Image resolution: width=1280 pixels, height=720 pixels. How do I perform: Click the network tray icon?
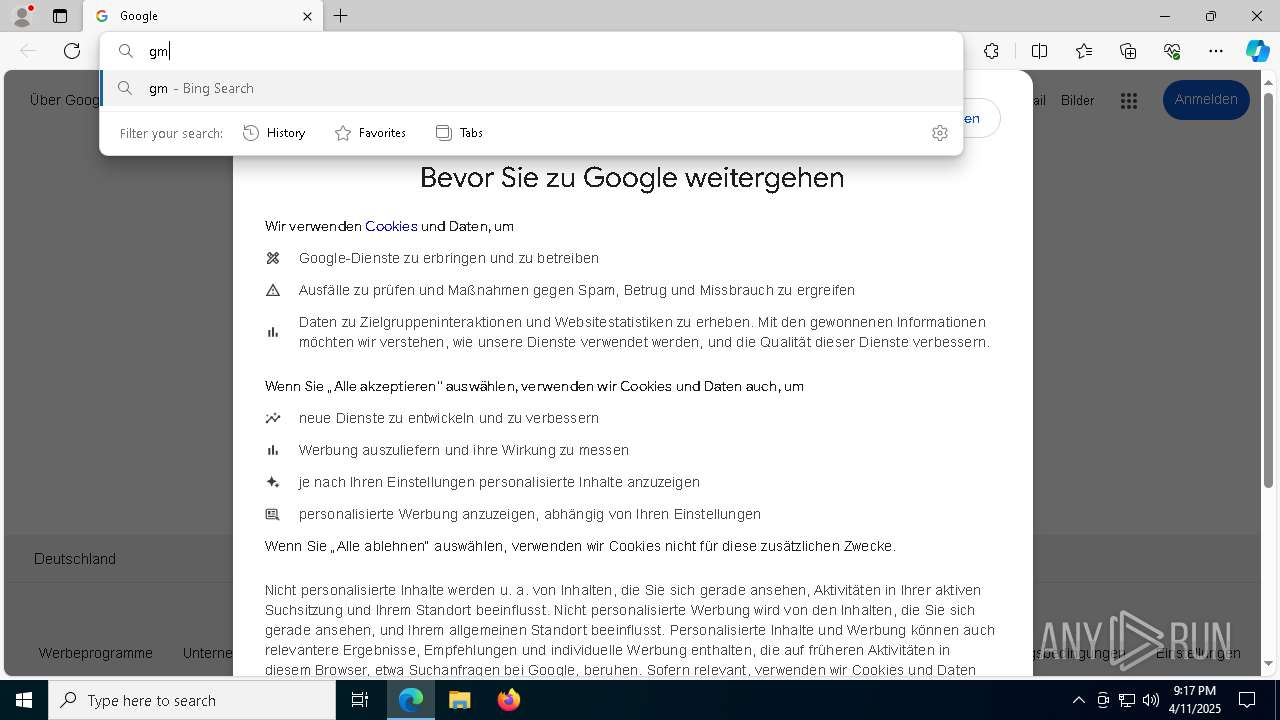1127,700
